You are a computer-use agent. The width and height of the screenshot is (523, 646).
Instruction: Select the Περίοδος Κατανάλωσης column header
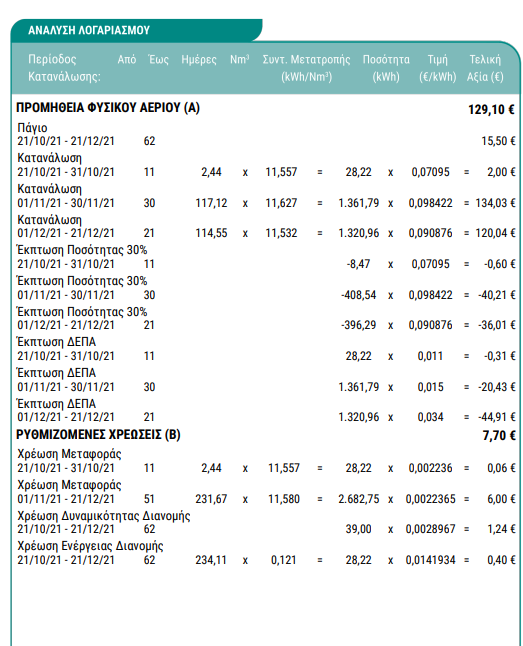tap(64, 68)
